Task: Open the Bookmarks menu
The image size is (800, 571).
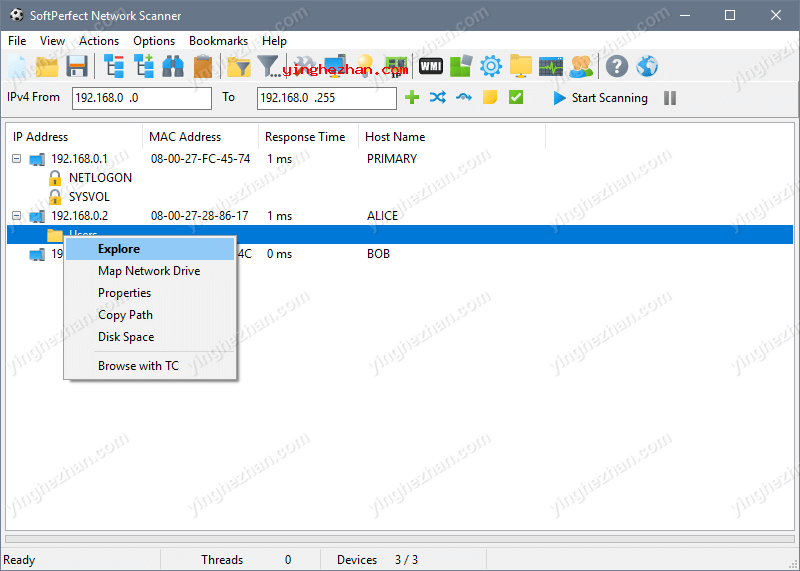Action: pos(218,41)
